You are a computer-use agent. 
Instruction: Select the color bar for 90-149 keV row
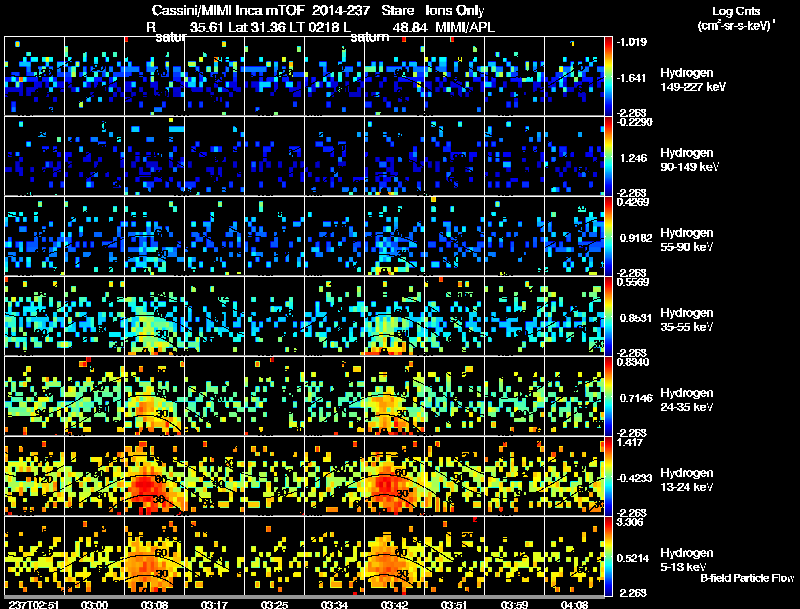tap(608, 156)
